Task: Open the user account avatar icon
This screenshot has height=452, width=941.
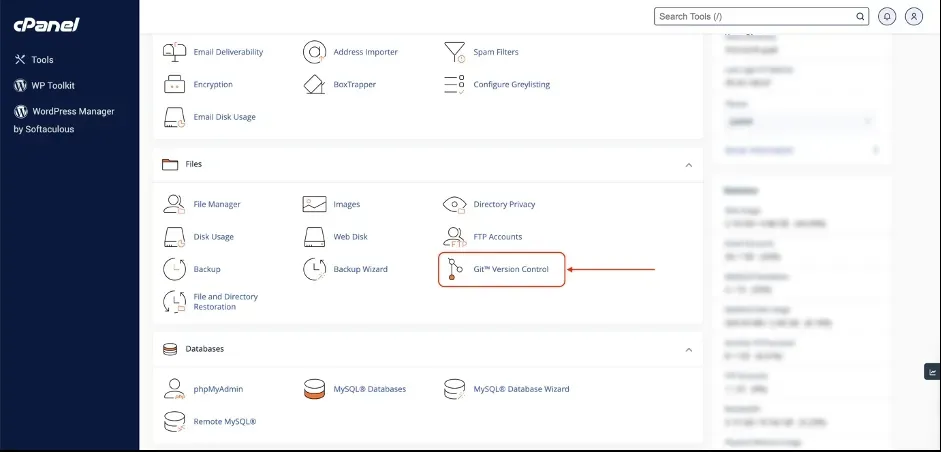Action: (913, 16)
